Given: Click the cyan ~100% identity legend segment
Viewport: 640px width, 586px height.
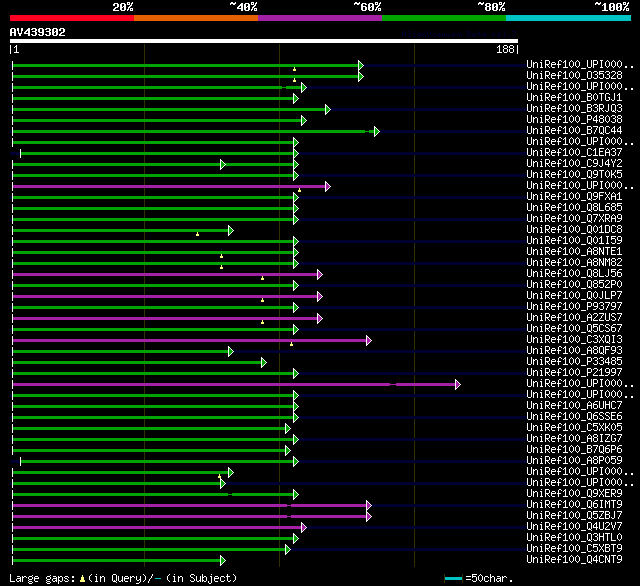Looking at the screenshot, I should coord(569,18).
